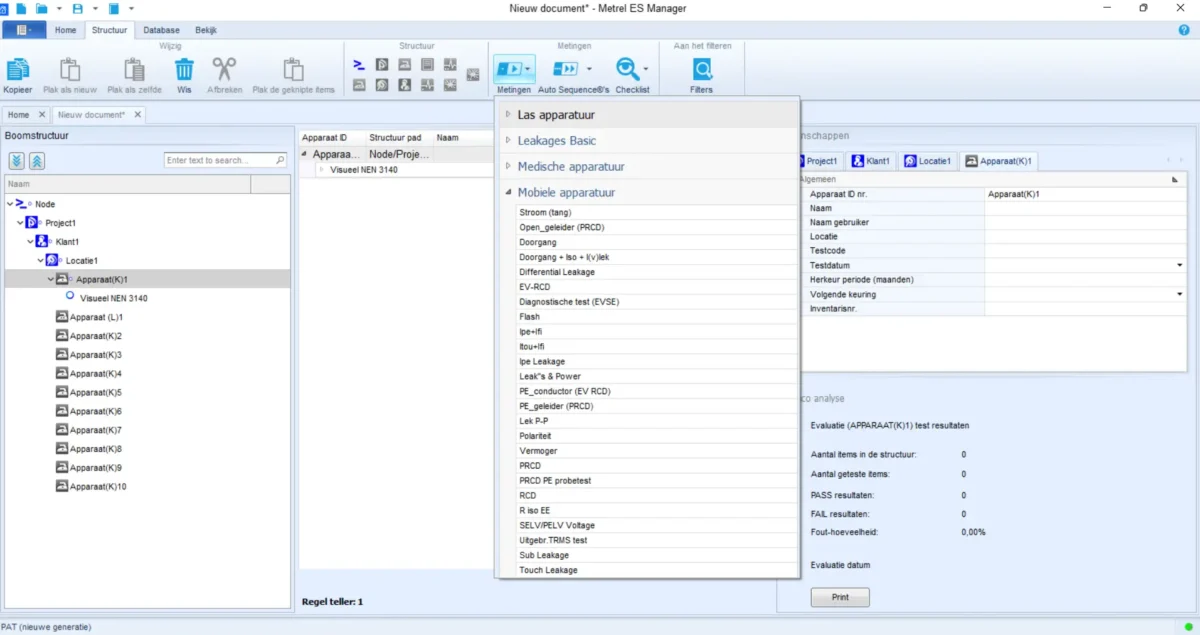
Task: Collapse the Project1 tree node
Action: click(20, 223)
